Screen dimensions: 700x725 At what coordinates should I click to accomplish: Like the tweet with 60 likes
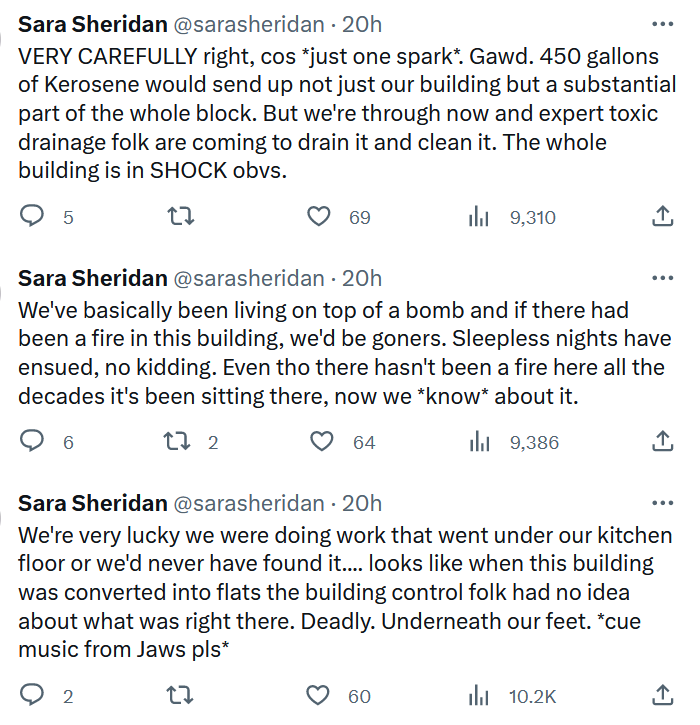pyautogui.click(x=319, y=696)
